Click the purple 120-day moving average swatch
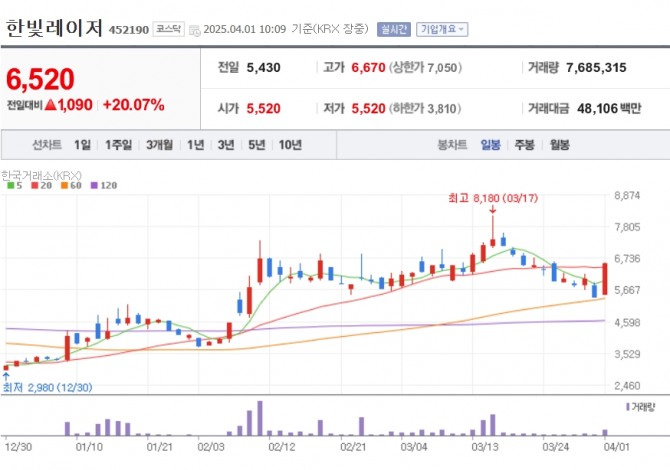Viewport: 670px width, 470px height. 94,185
